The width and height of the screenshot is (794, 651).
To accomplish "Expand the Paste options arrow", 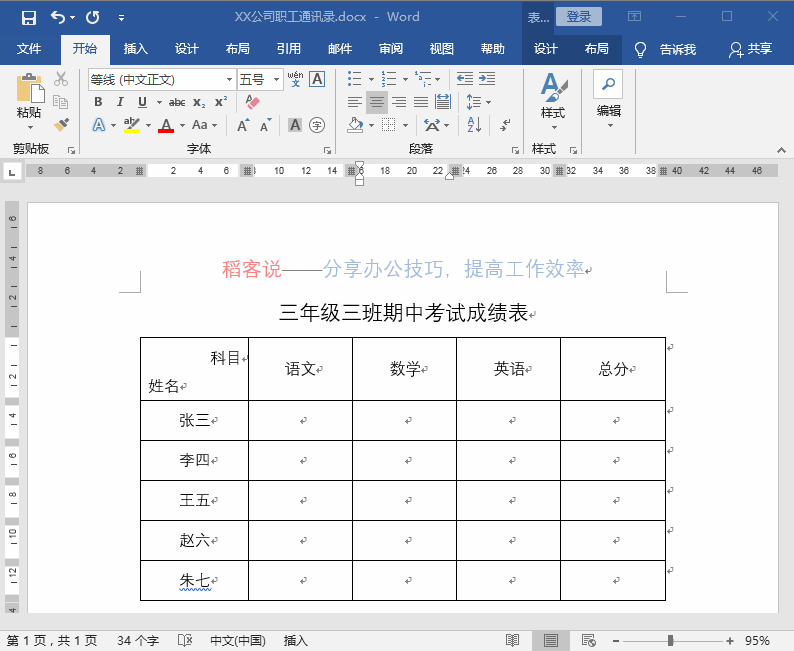I will [30, 127].
